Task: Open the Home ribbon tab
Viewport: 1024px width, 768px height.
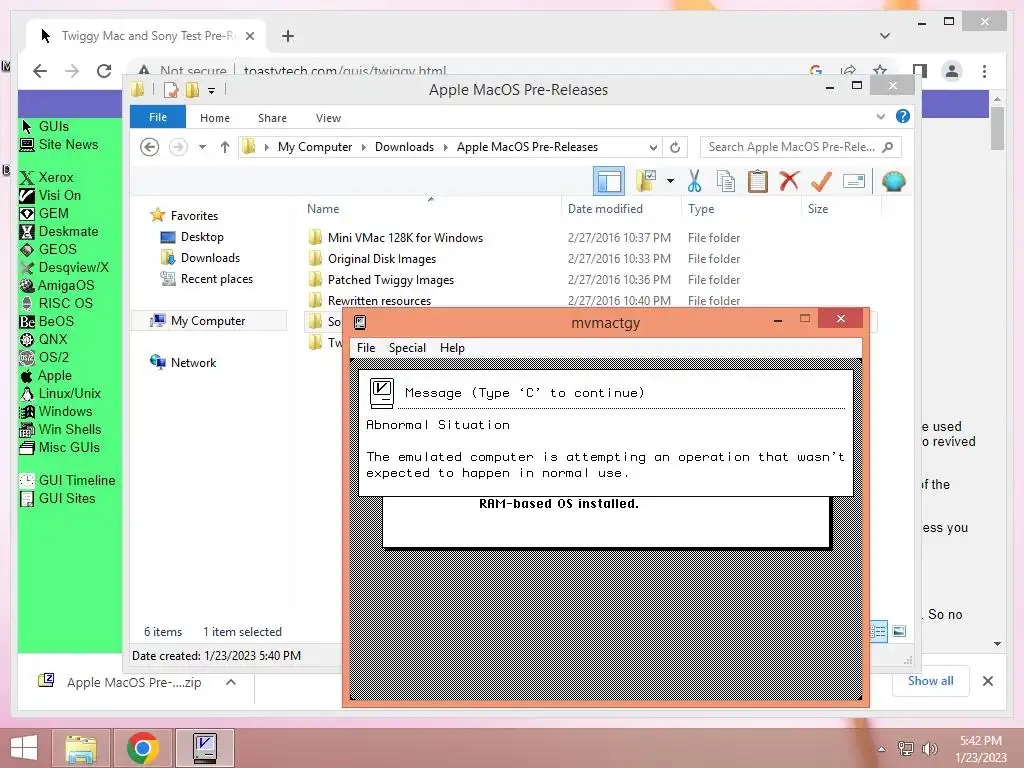Action: [x=215, y=118]
